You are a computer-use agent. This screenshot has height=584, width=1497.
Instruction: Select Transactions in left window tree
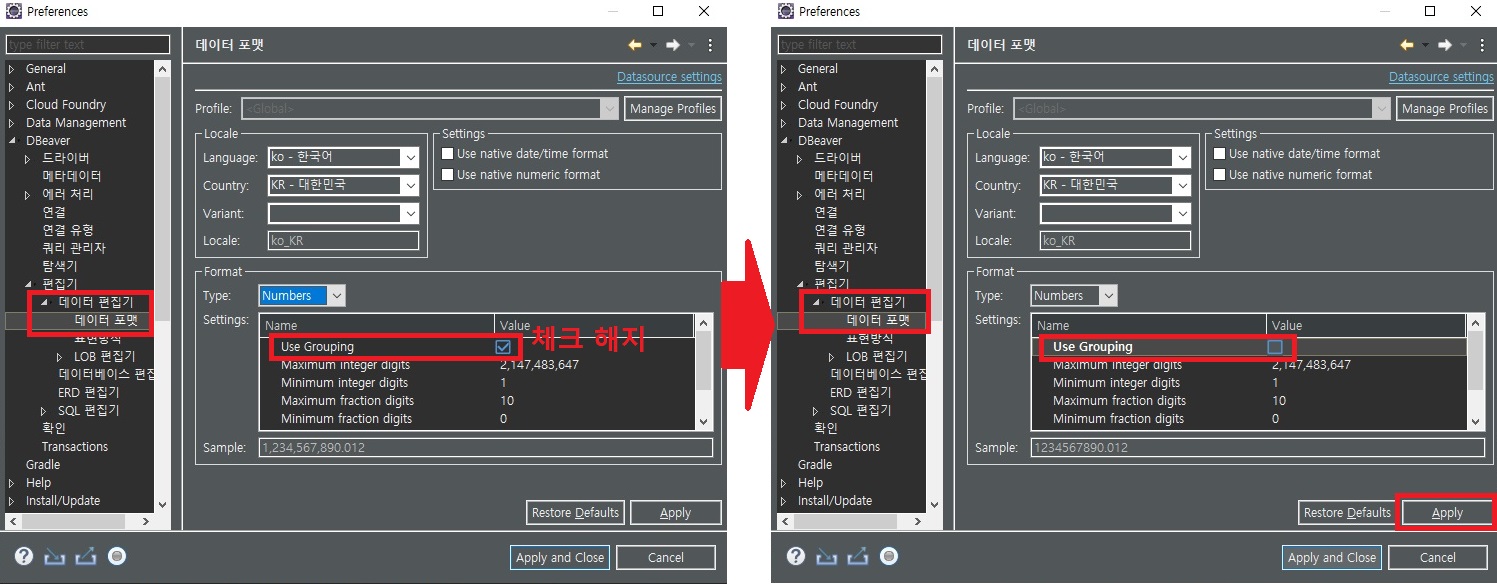coord(75,447)
